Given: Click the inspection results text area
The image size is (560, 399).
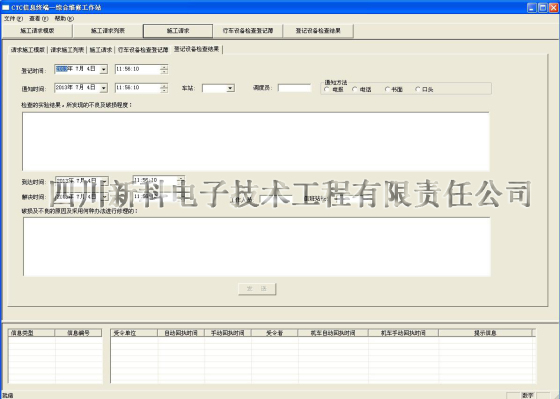Looking at the screenshot, I should point(256,141).
